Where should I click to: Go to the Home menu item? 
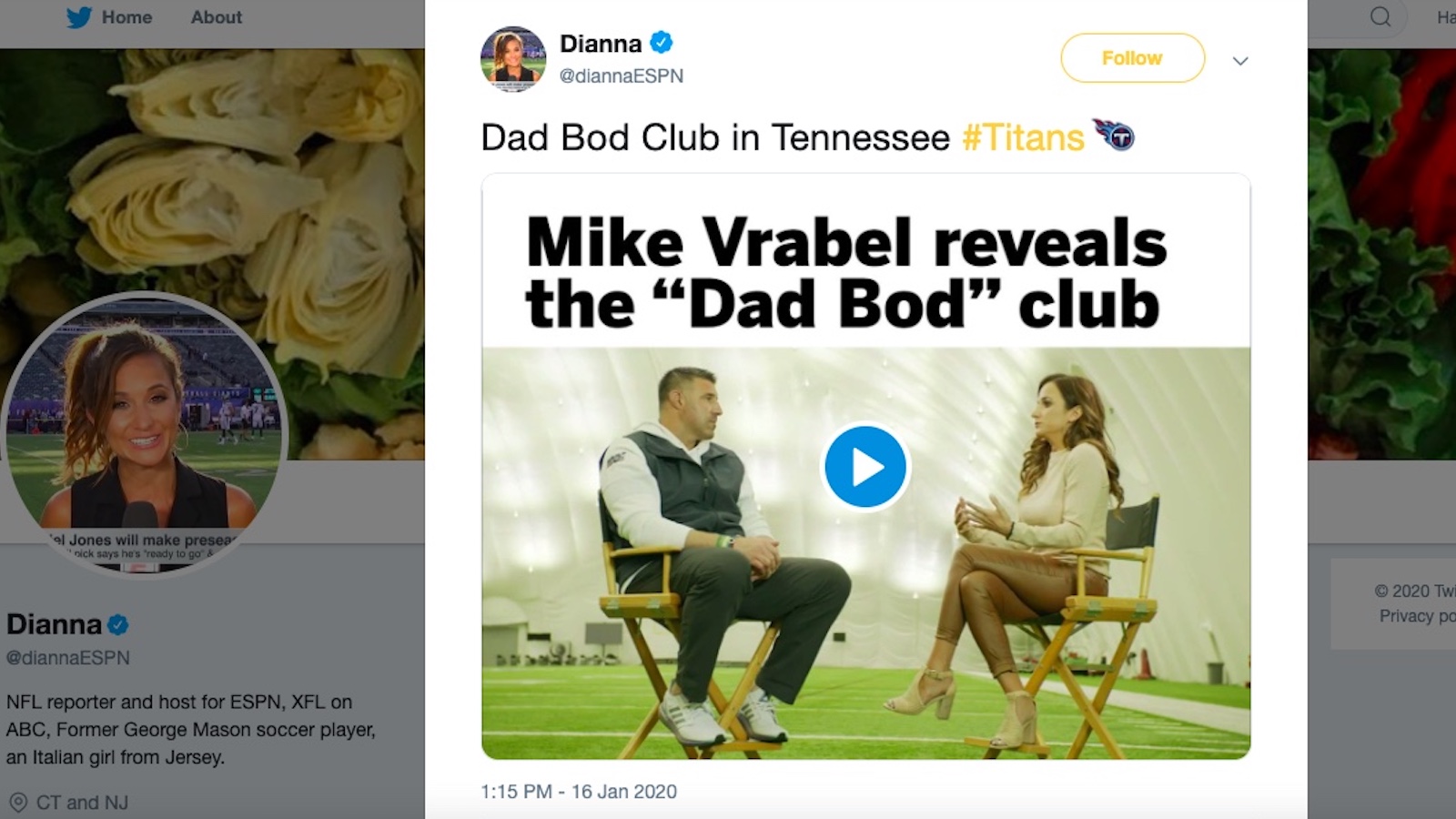(126, 17)
